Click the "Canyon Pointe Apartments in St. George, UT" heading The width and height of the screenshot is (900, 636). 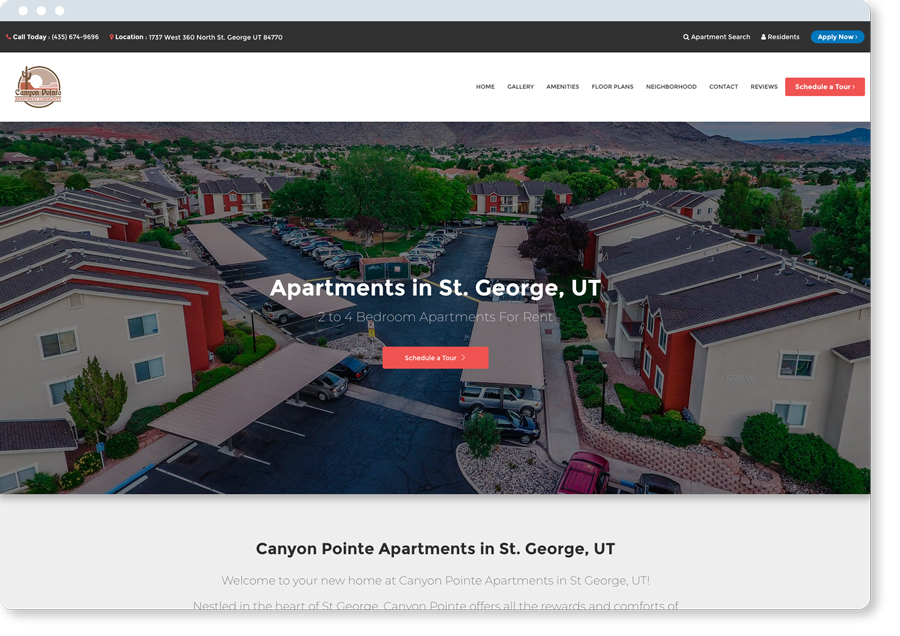point(436,549)
